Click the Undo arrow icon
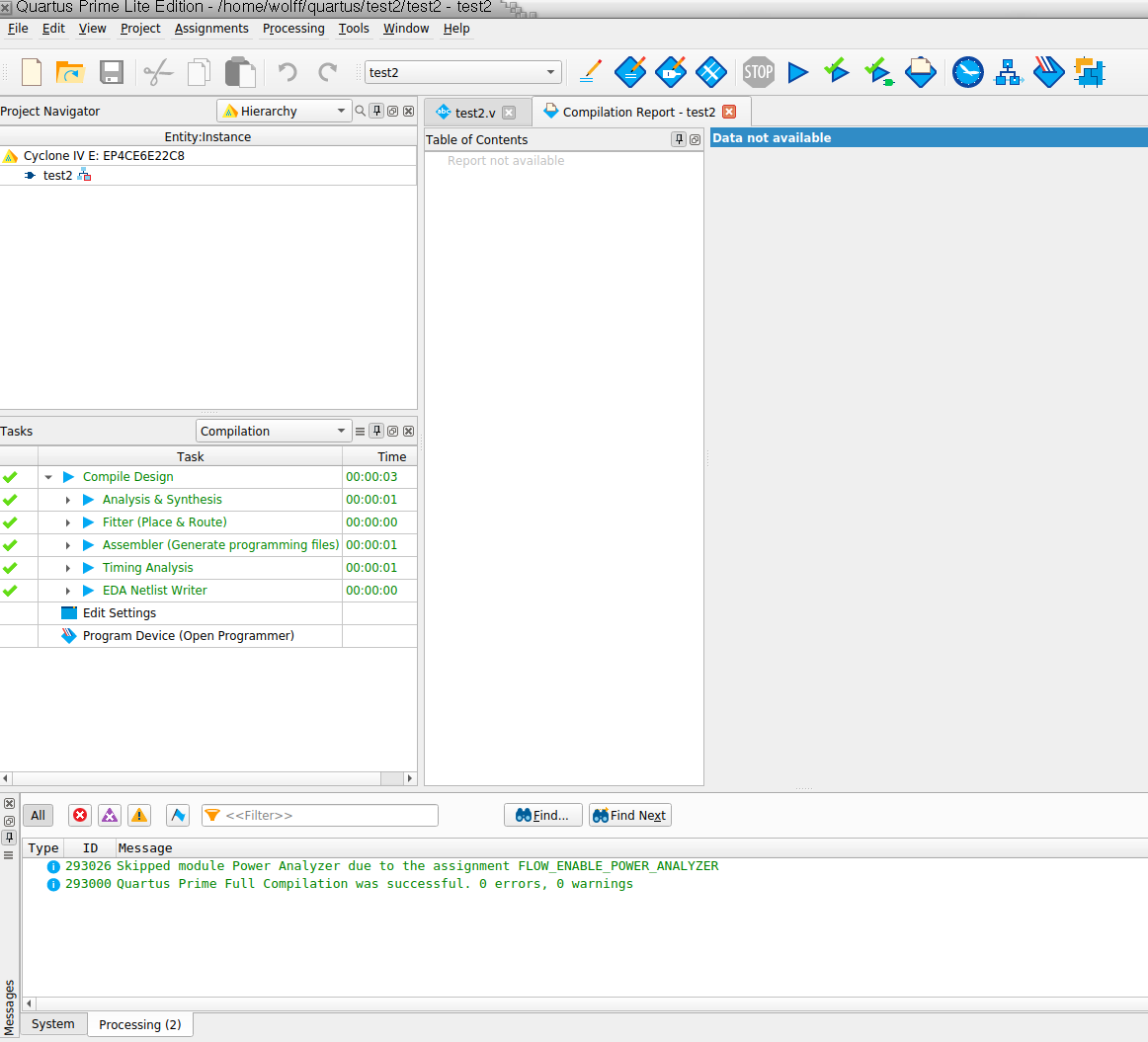The width and height of the screenshot is (1148, 1042). coord(287,72)
